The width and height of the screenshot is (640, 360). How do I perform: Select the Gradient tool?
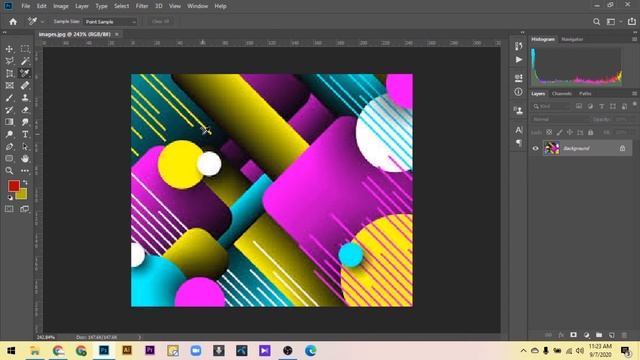pos(9,122)
